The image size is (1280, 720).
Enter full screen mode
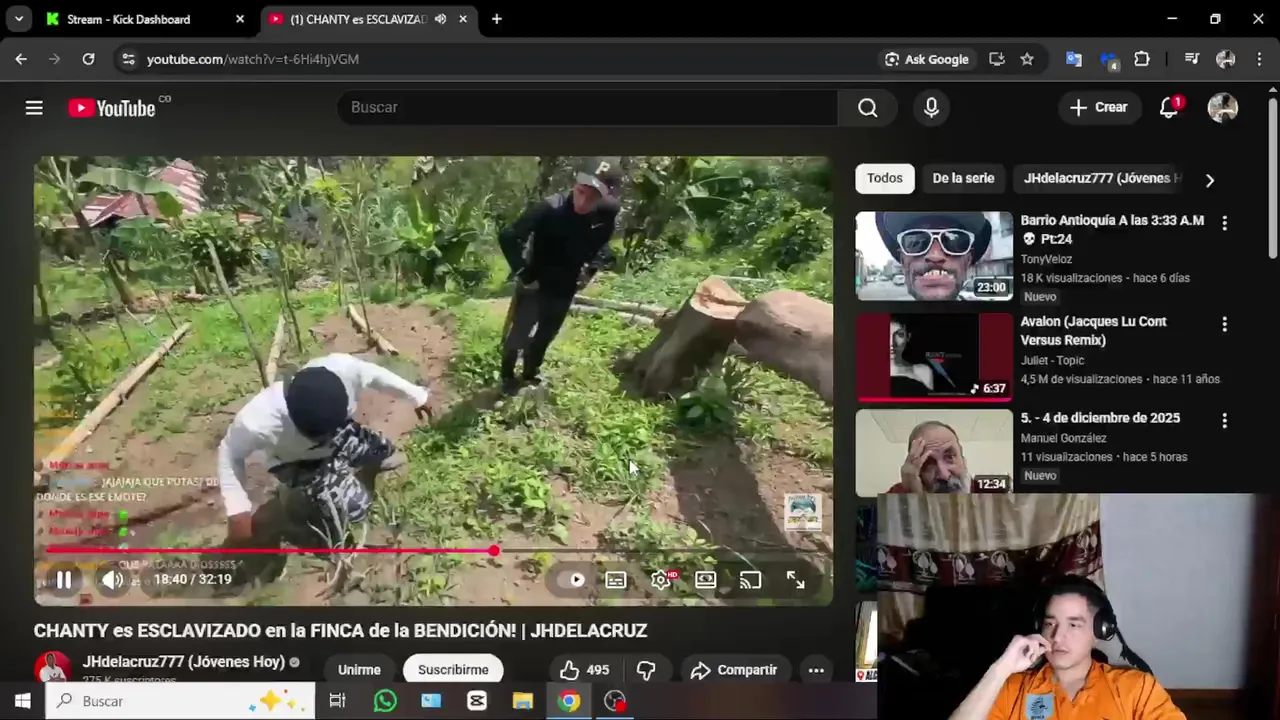[795, 580]
